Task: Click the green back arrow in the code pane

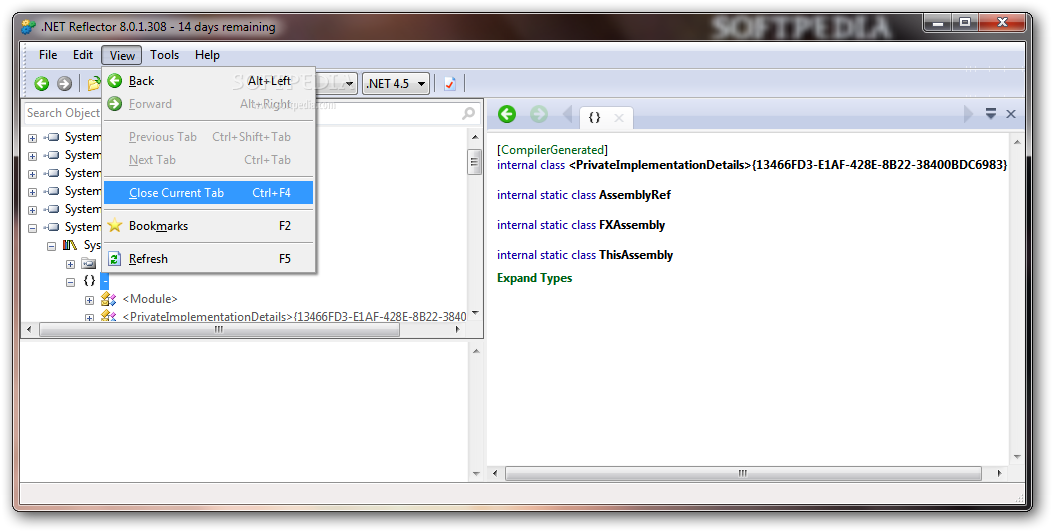Action: tap(507, 114)
